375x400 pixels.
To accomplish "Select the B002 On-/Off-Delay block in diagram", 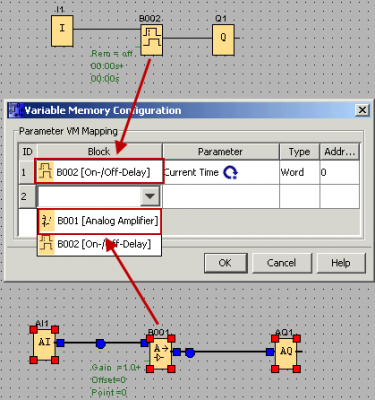I will [152, 40].
